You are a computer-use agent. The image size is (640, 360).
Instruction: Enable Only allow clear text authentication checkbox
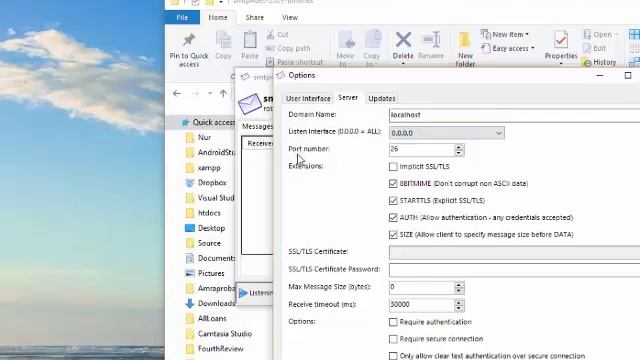point(393,356)
